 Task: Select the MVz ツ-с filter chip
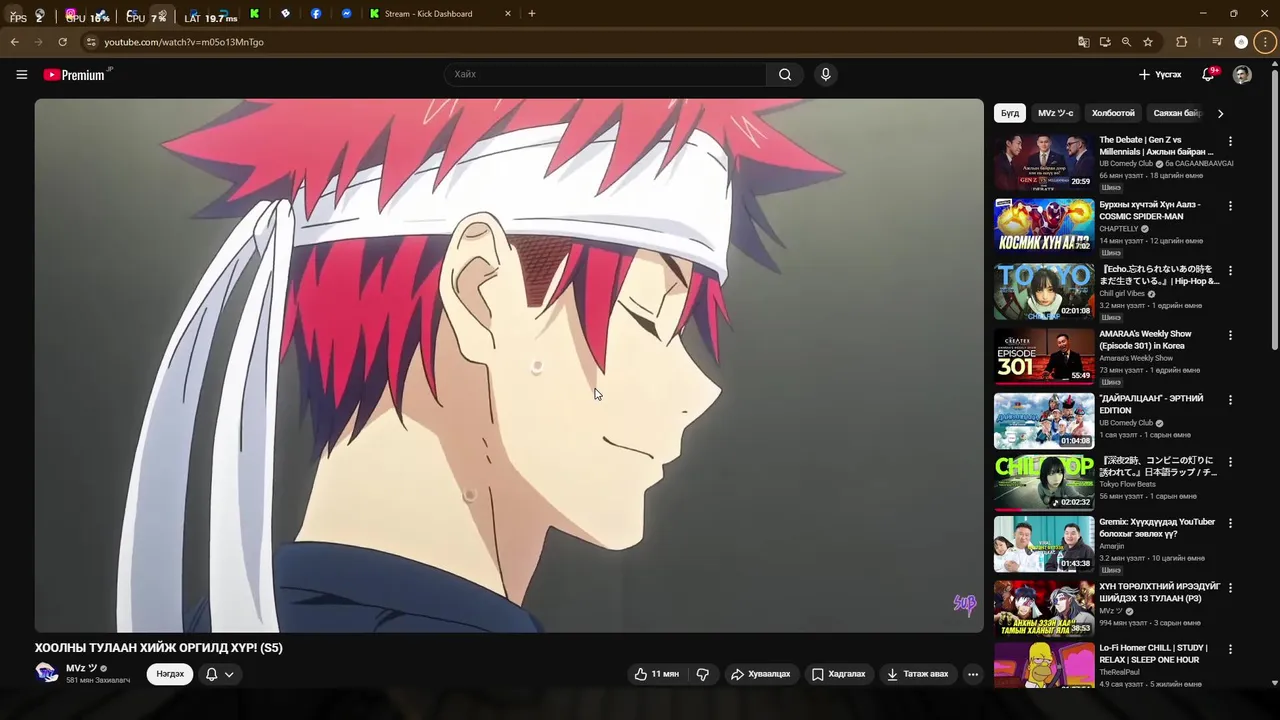click(x=1055, y=113)
